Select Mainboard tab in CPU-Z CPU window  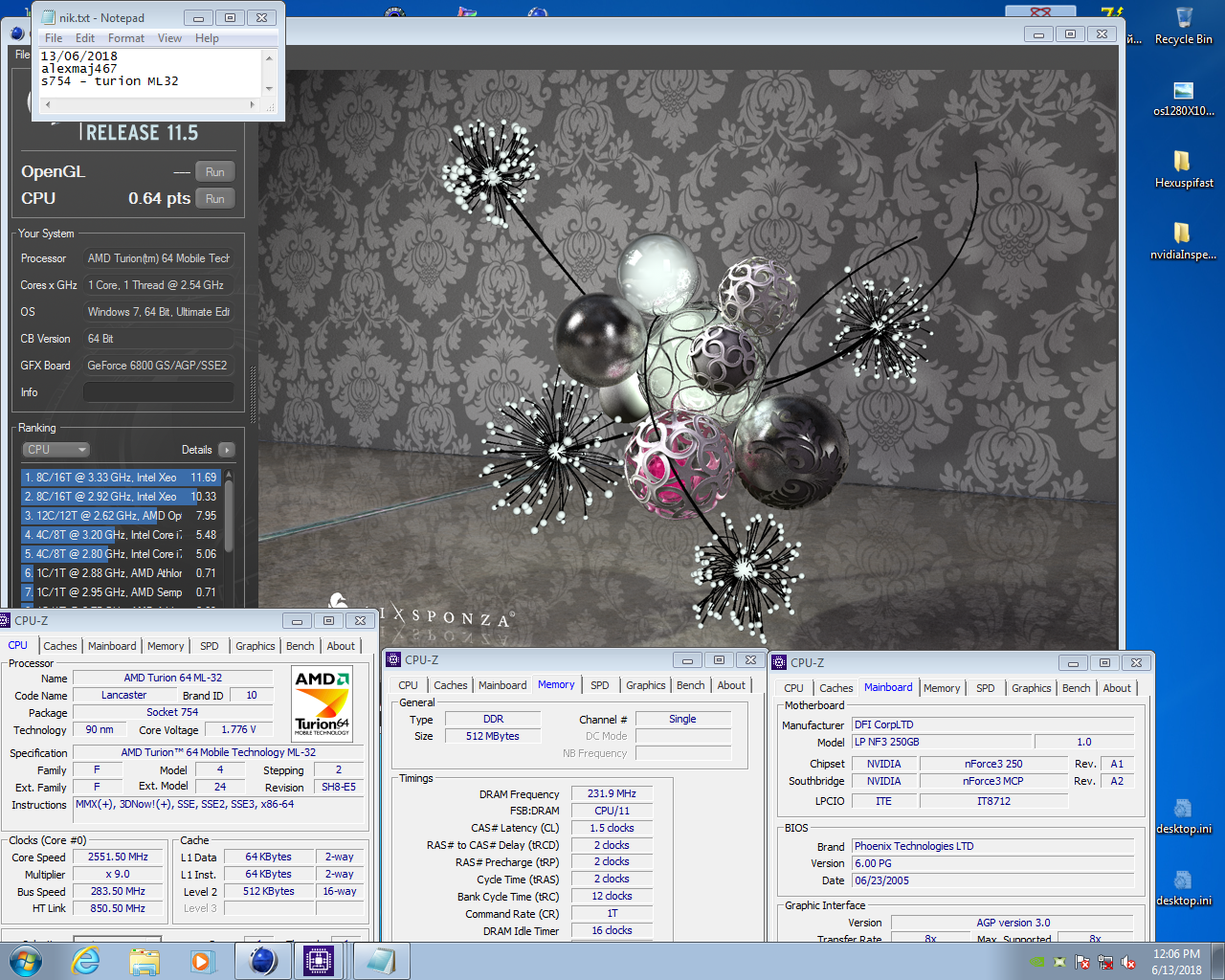pyautogui.click(x=112, y=646)
